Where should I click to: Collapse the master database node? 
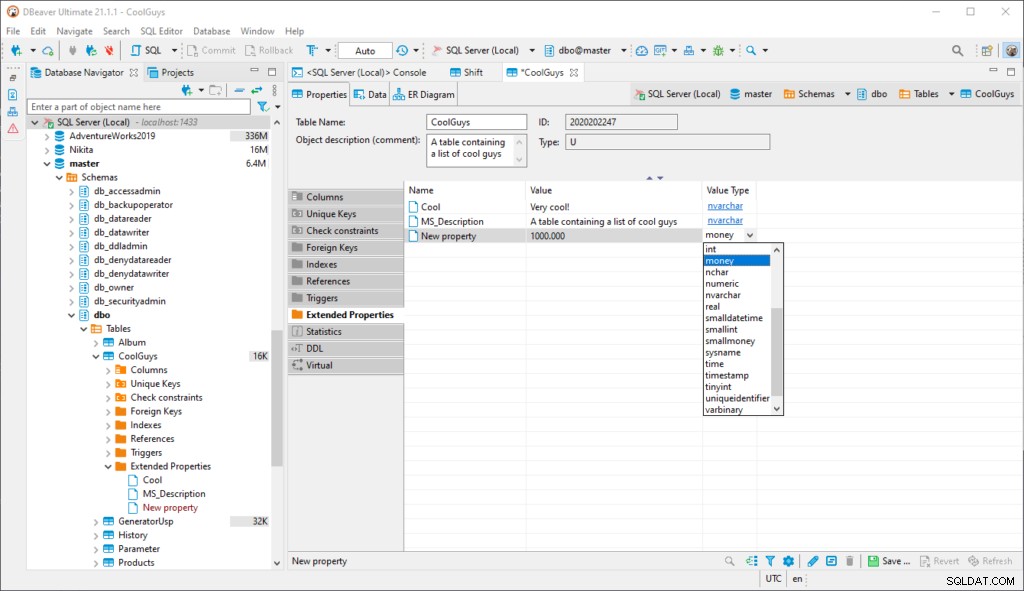click(47, 164)
